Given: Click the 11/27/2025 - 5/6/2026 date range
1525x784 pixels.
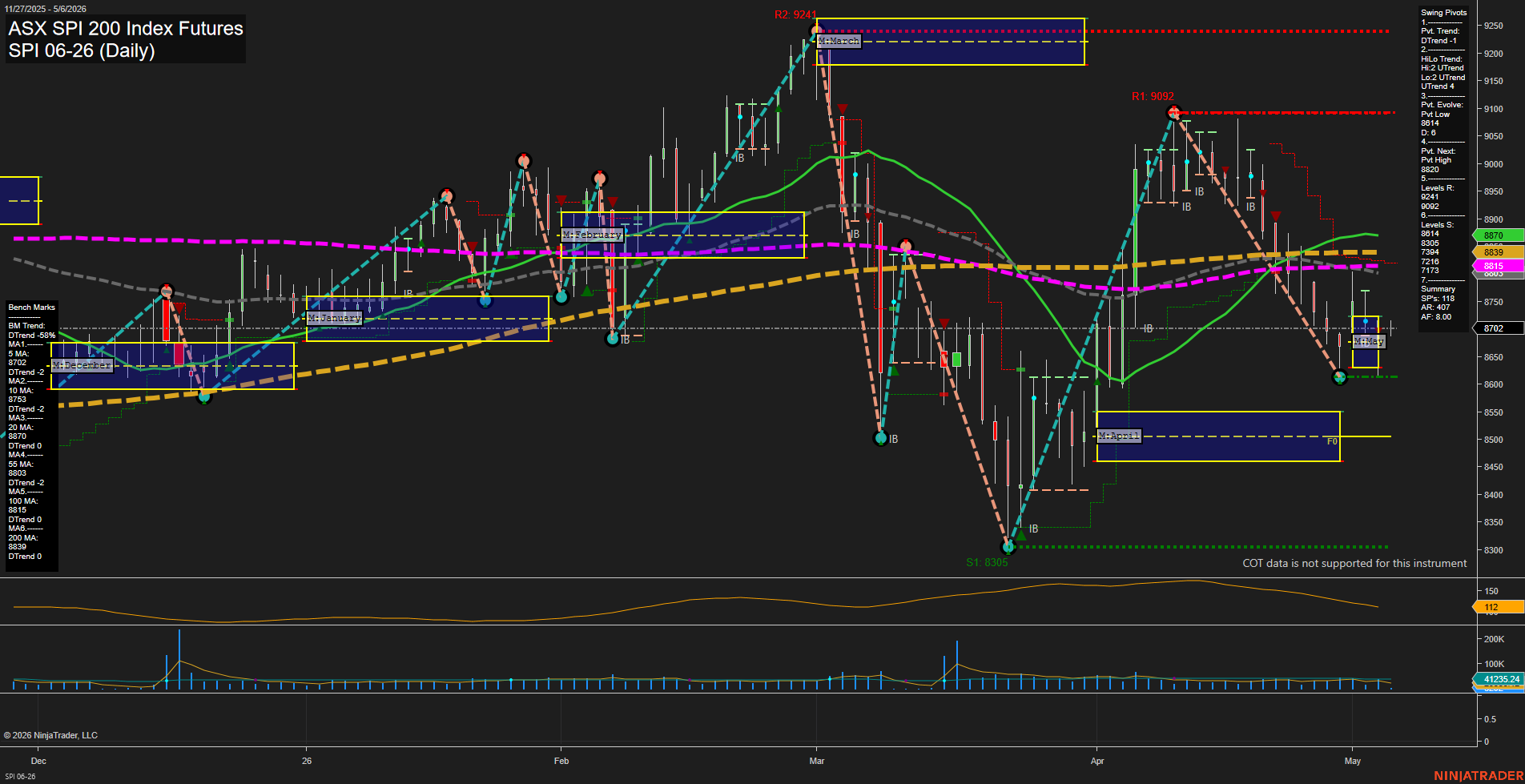Looking at the screenshot, I should tap(46, 9).
